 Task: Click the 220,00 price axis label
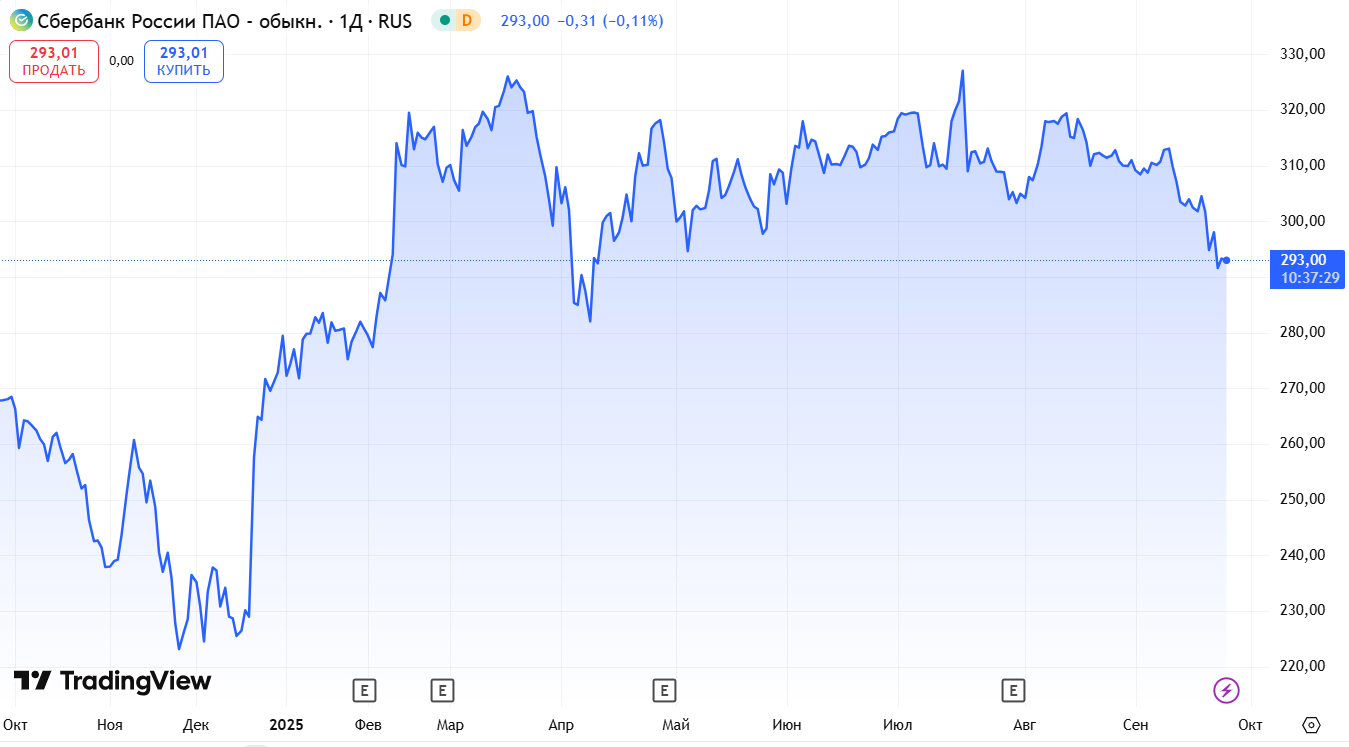(1302, 666)
